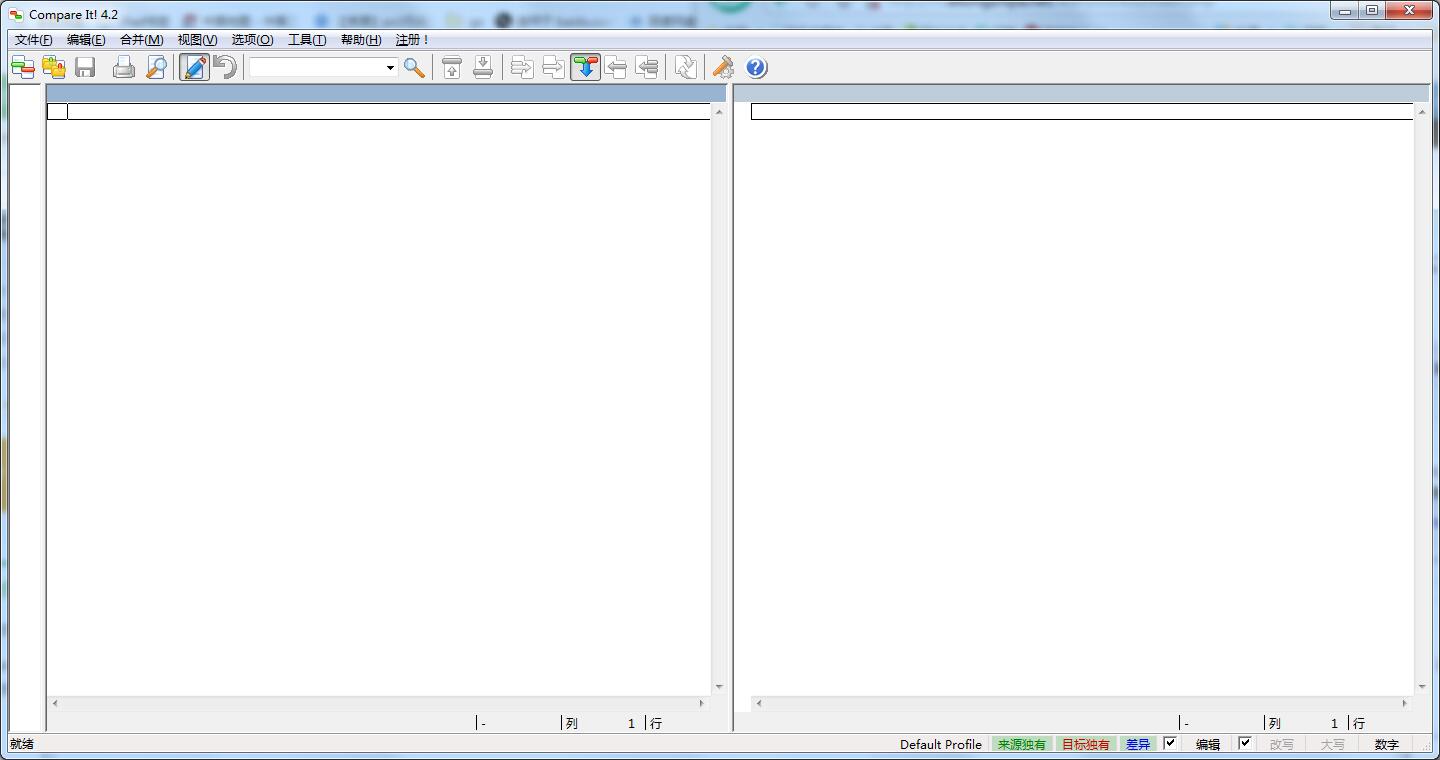Click the left pane horizontal scrollbar
1440x760 pixels.
click(380, 704)
